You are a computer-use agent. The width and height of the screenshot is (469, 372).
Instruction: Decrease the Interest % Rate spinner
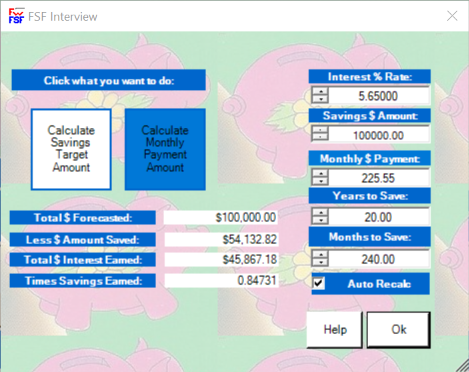(320, 99)
